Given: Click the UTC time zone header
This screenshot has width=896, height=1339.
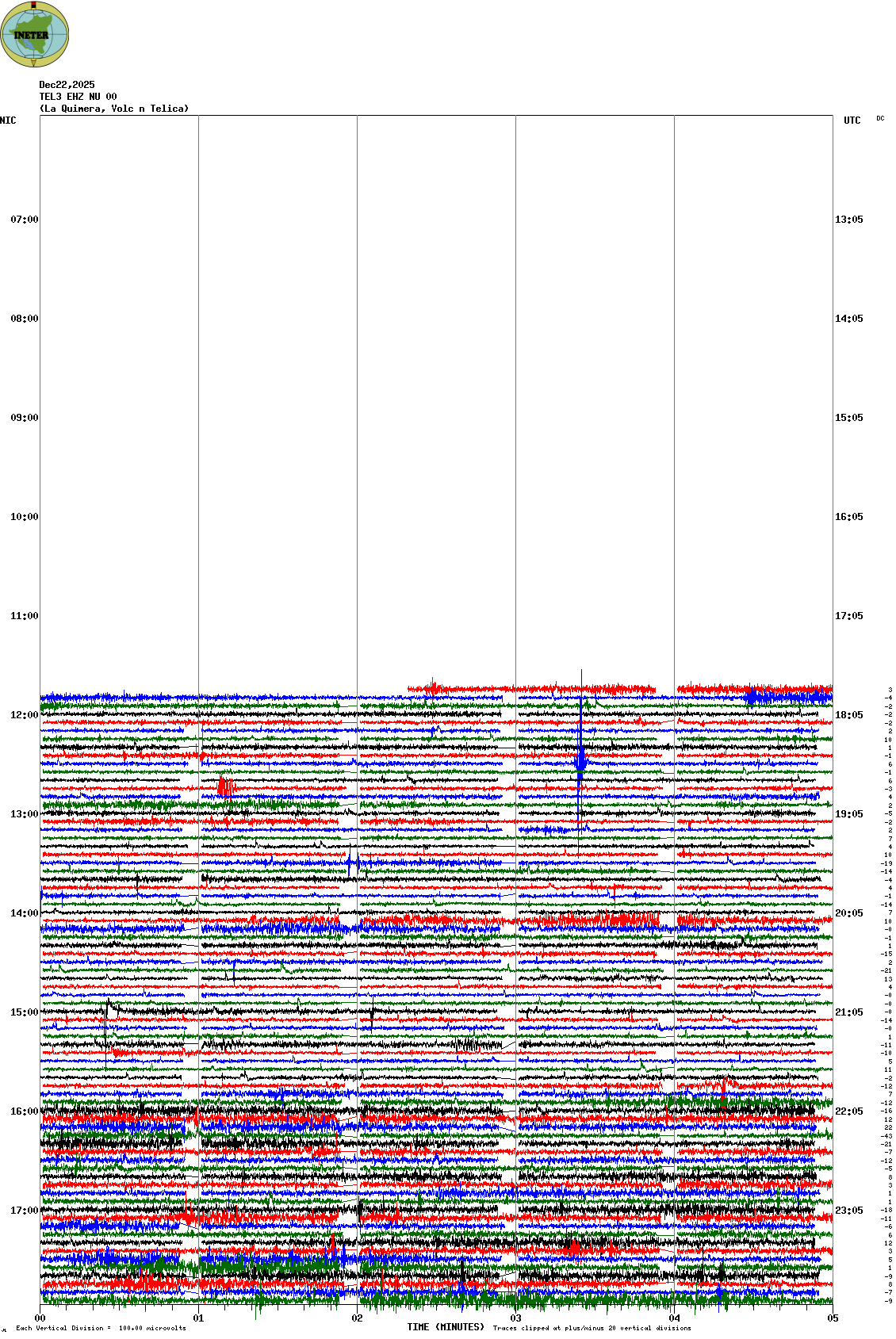Looking at the screenshot, I should click(852, 121).
